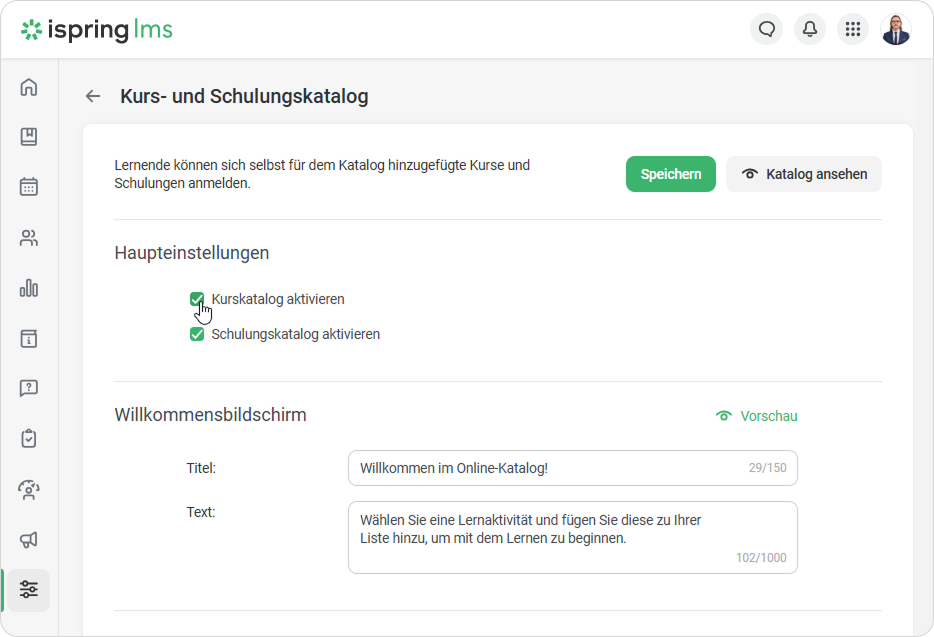This screenshot has width=934, height=637.
Task: Click the settings sliders sidebar icon
Action: click(x=29, y=590)
